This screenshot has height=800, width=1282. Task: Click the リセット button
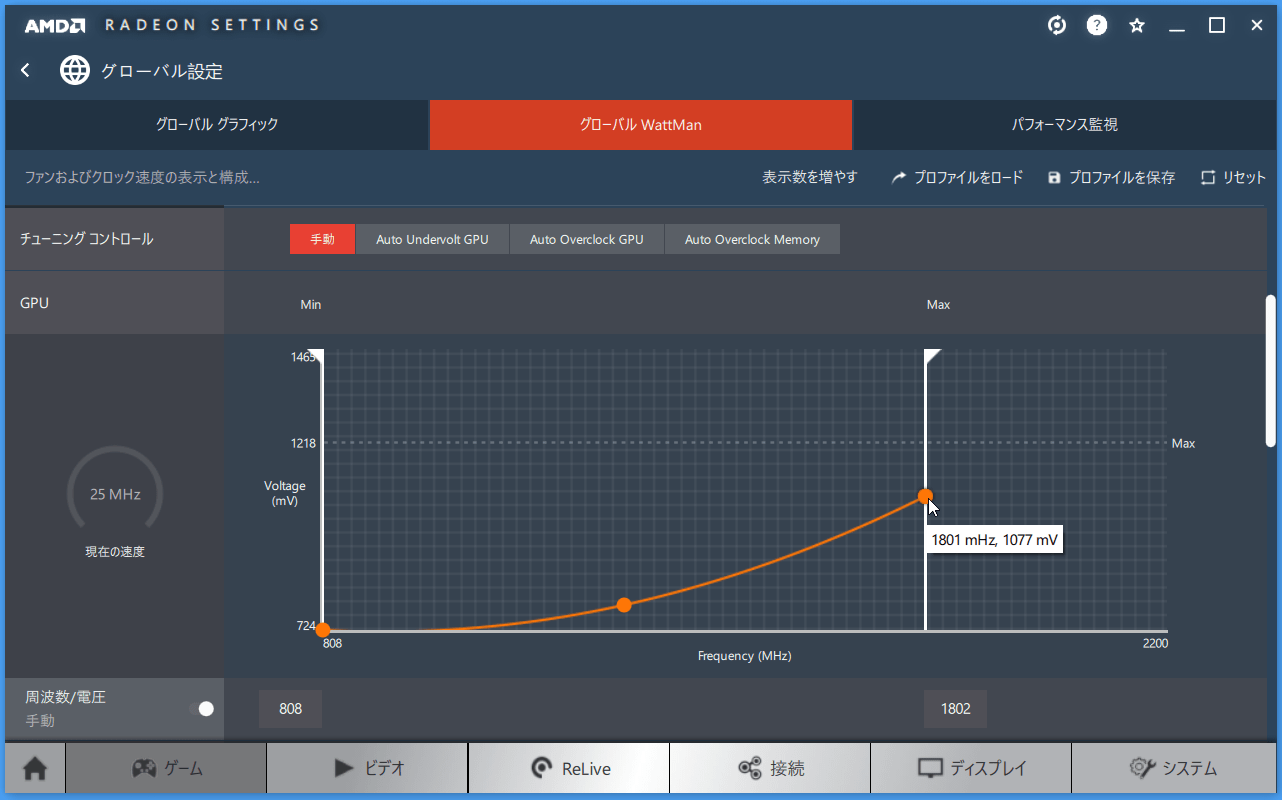click(1233, 177)
